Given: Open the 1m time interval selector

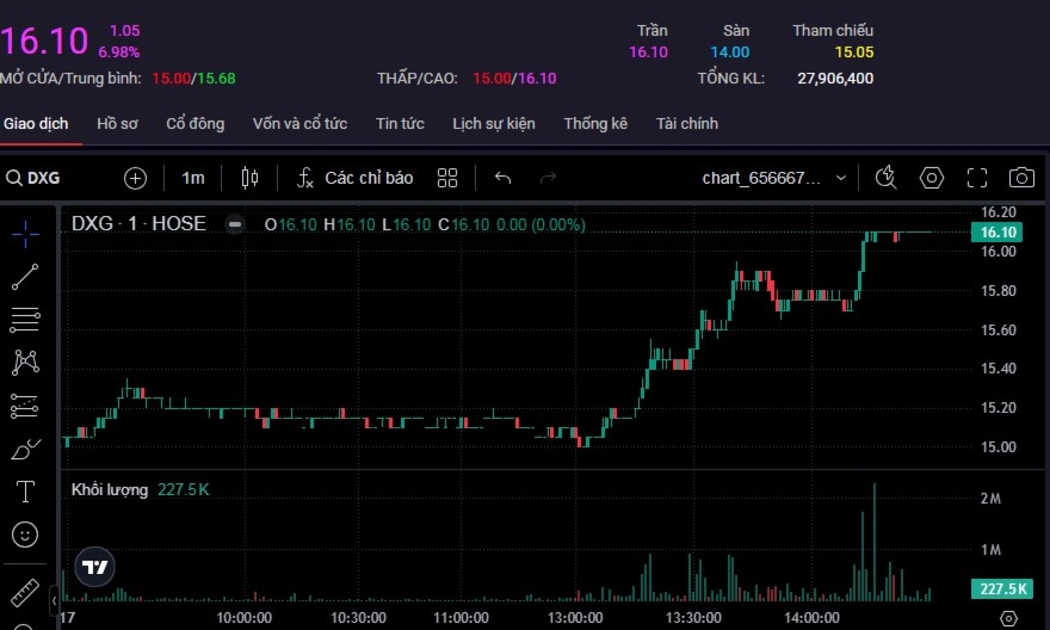Looking at the screenshot, I should point(193,178).
